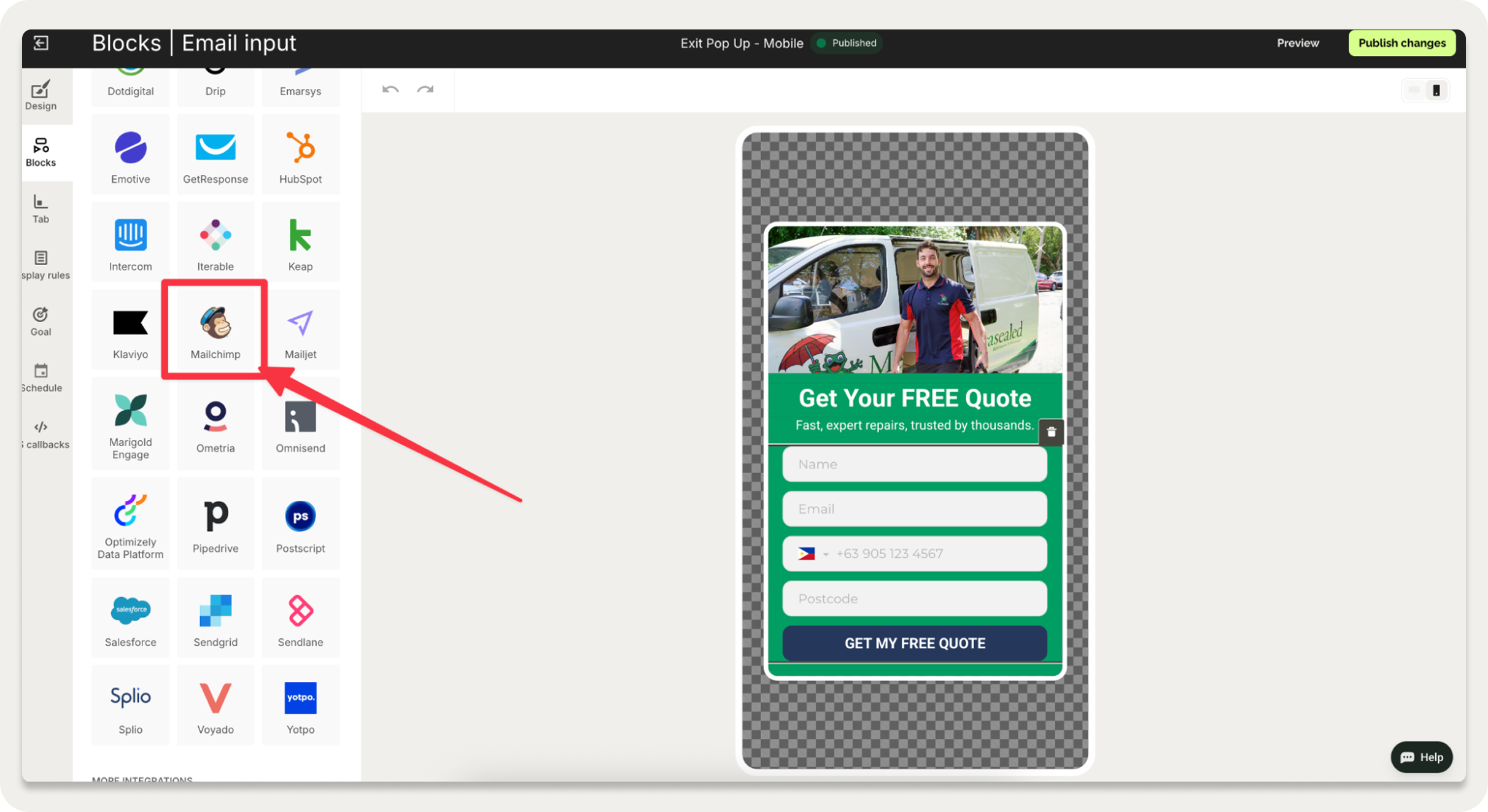
Task: Switch to desktop device view toggle
Action: point(1414,91)
